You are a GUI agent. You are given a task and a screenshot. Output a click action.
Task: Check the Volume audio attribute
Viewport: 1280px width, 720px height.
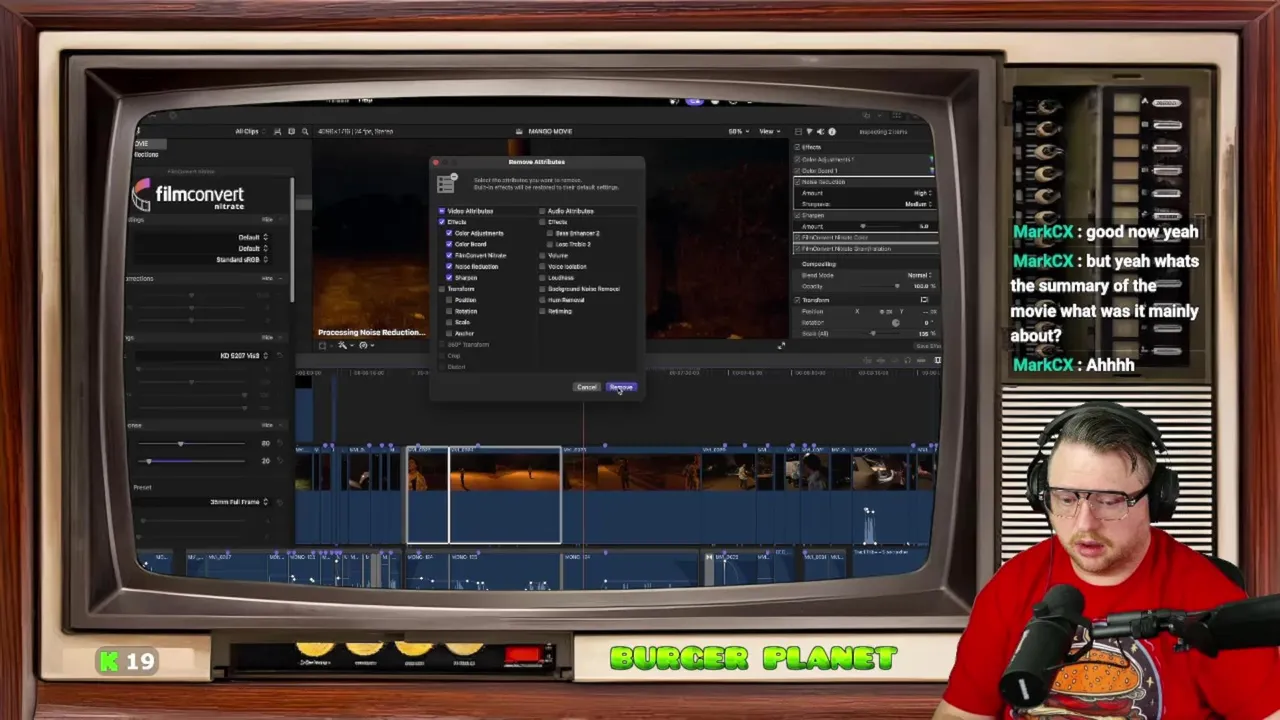(542, 255)
